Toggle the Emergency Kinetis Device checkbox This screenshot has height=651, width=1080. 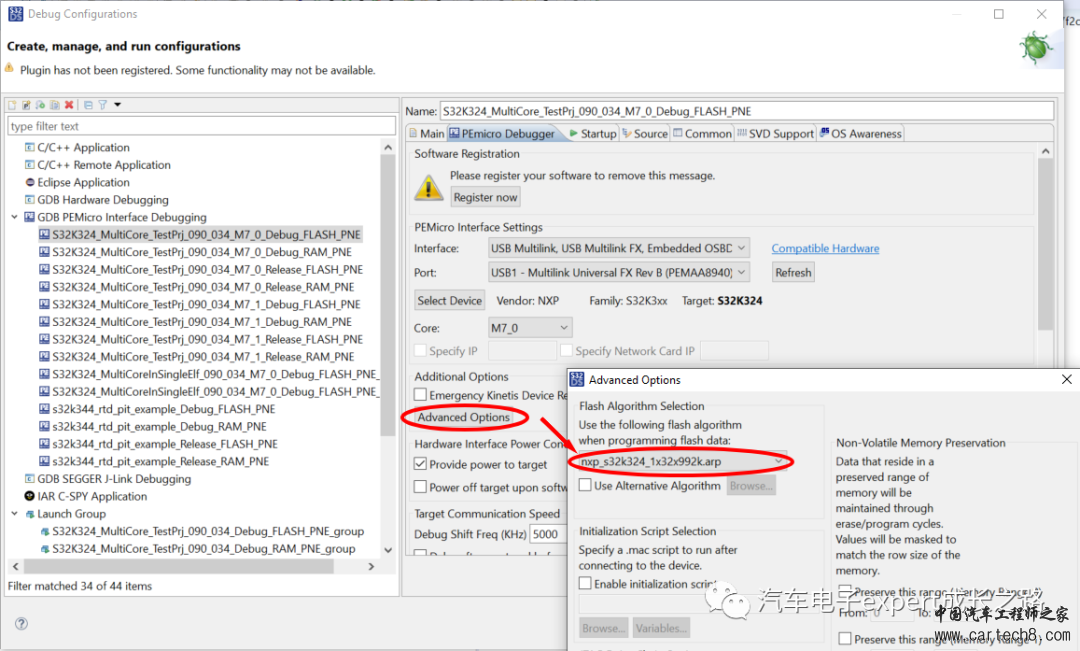420,395
